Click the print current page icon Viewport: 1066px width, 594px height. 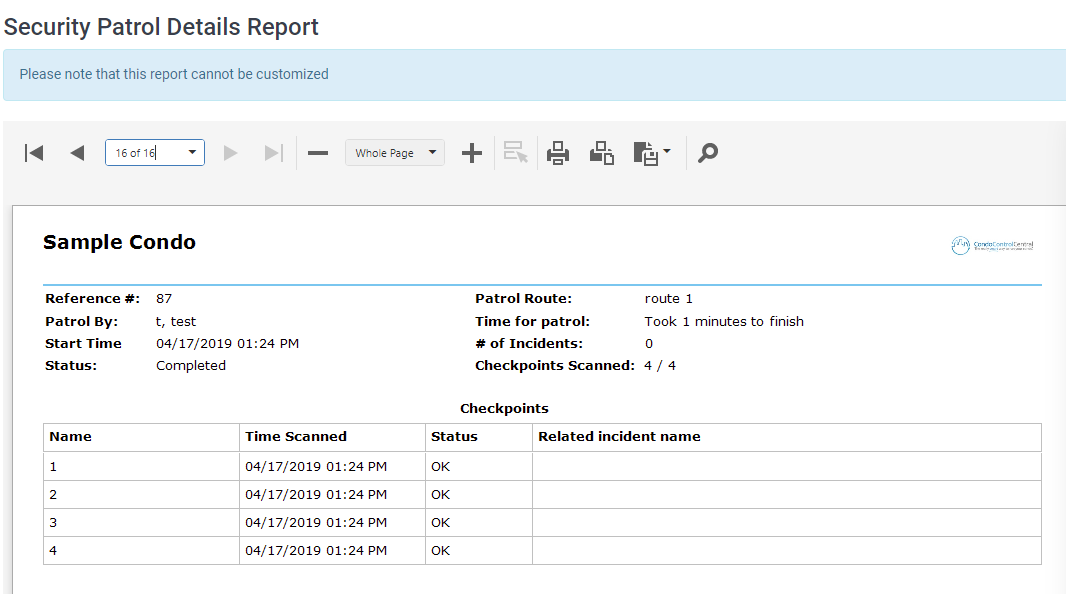pyautogui.click(x=601, y=153)
